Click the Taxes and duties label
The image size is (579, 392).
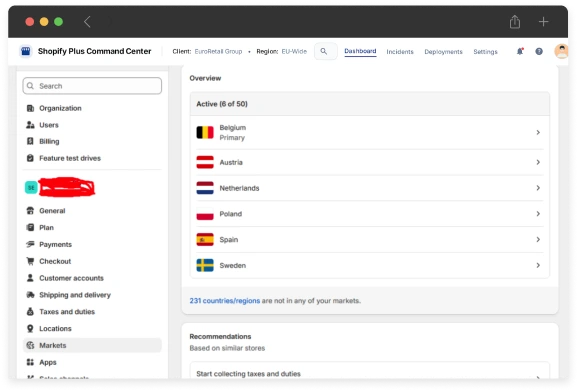(x=67, y=312)
